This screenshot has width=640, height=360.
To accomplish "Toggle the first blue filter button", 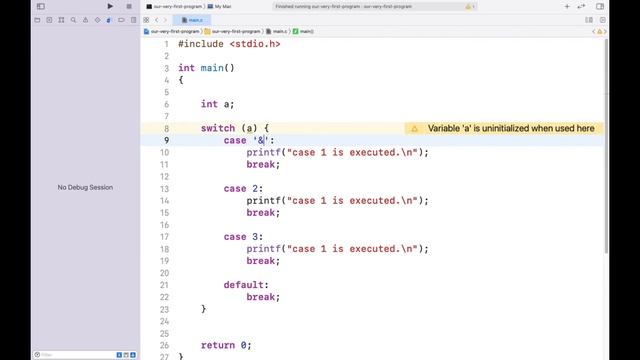I will pos(119,355).
